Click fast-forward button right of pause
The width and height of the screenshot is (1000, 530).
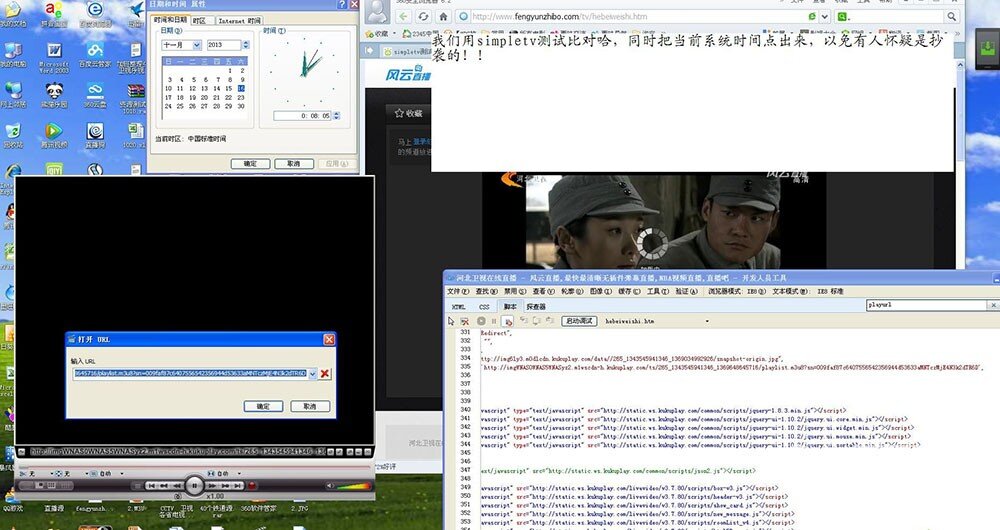pyautogui.click(x=212, y=485)
